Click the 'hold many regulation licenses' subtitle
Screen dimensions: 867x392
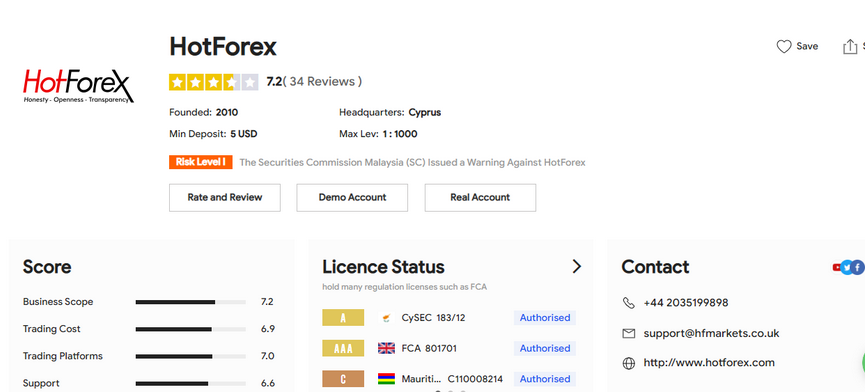pyautogui.click(x=404, y=287)
